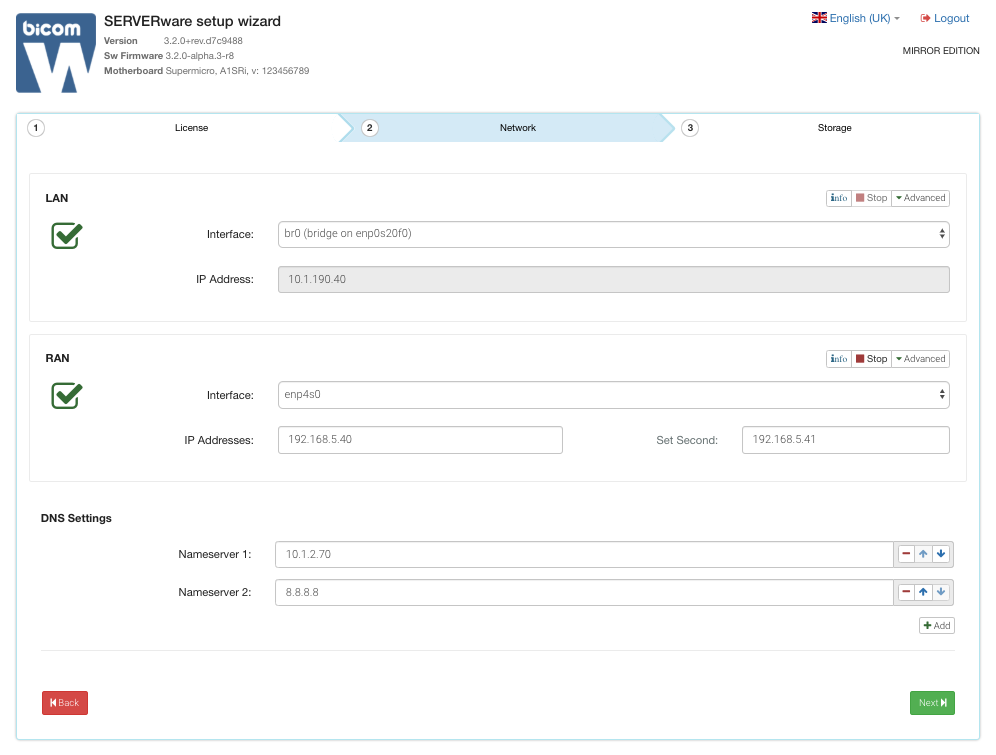
Task: Go back to previous wizard step
Action: tap(65, 703)
